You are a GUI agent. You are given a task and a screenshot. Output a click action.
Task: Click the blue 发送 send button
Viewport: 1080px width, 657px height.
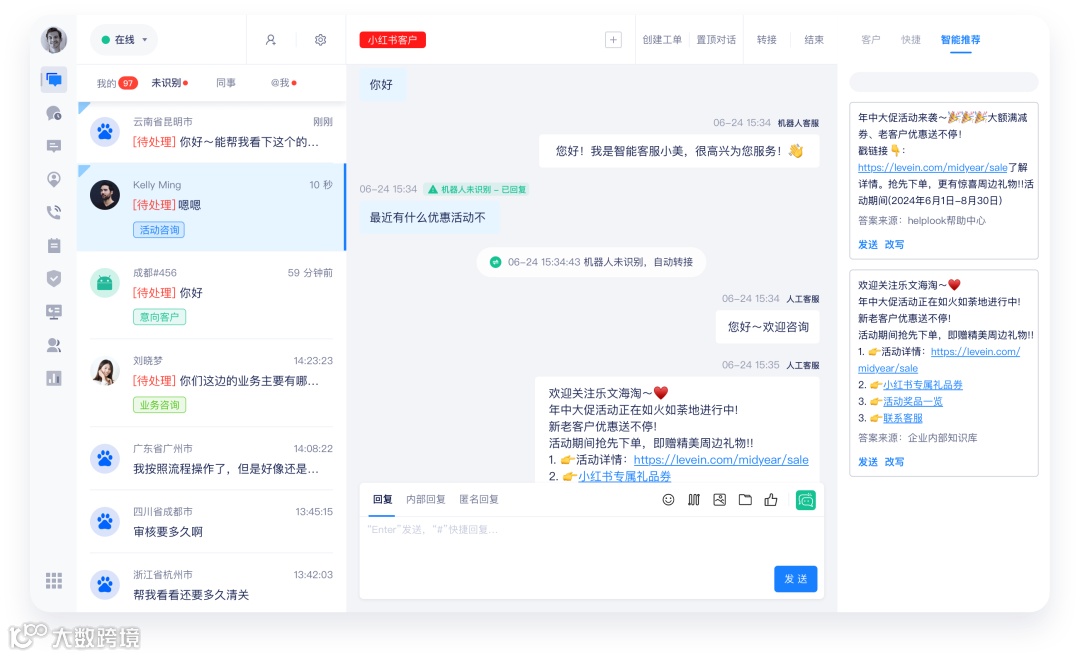point(796,579)
